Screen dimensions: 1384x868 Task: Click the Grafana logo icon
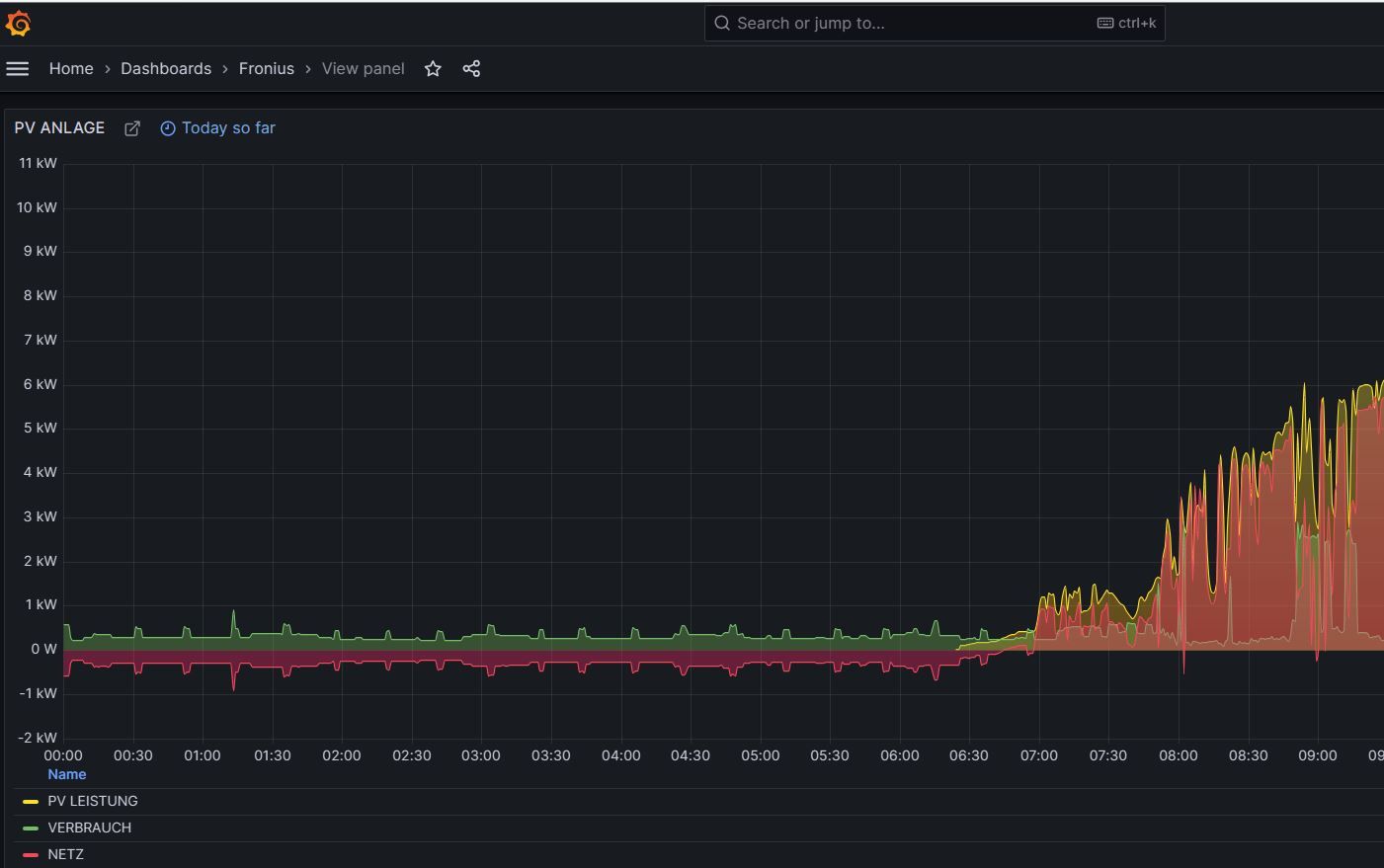tap(18, 24)
